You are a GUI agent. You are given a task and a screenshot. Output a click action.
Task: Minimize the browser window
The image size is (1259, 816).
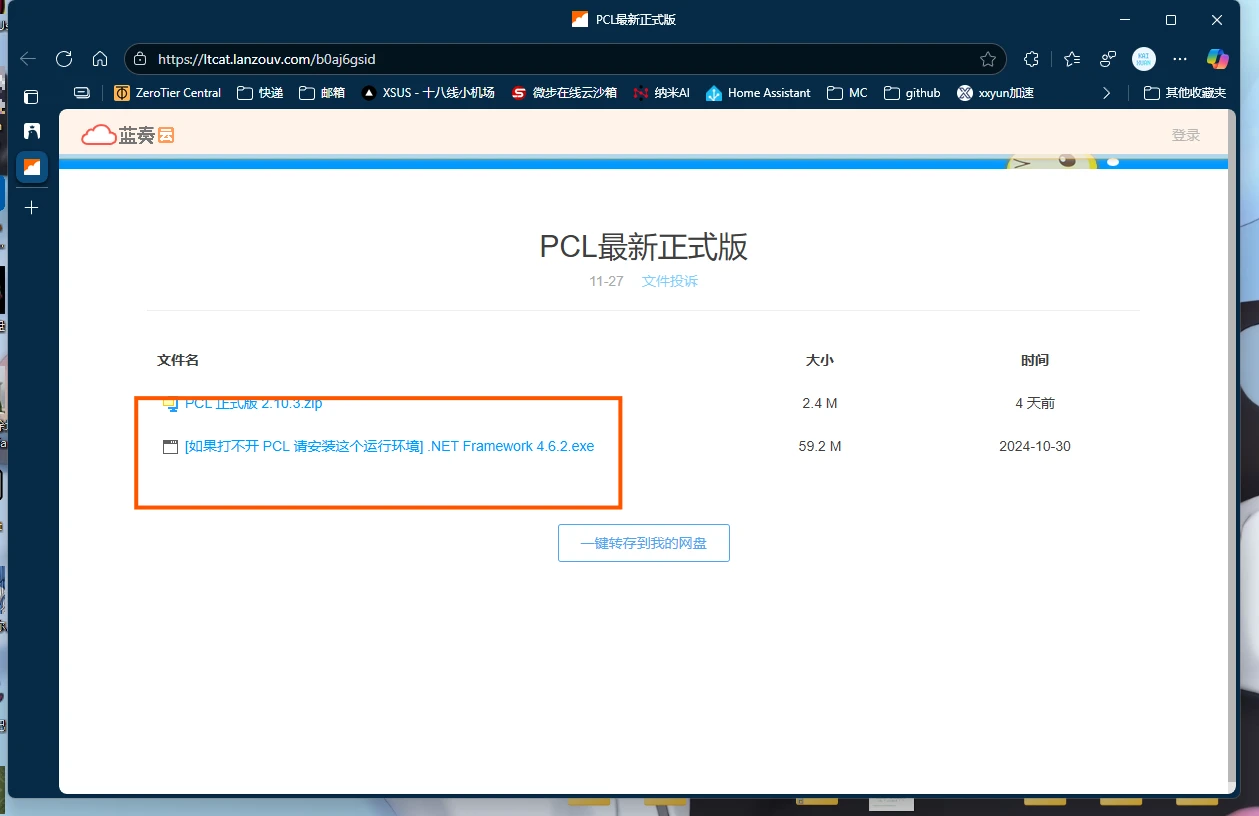point(1125,20)
